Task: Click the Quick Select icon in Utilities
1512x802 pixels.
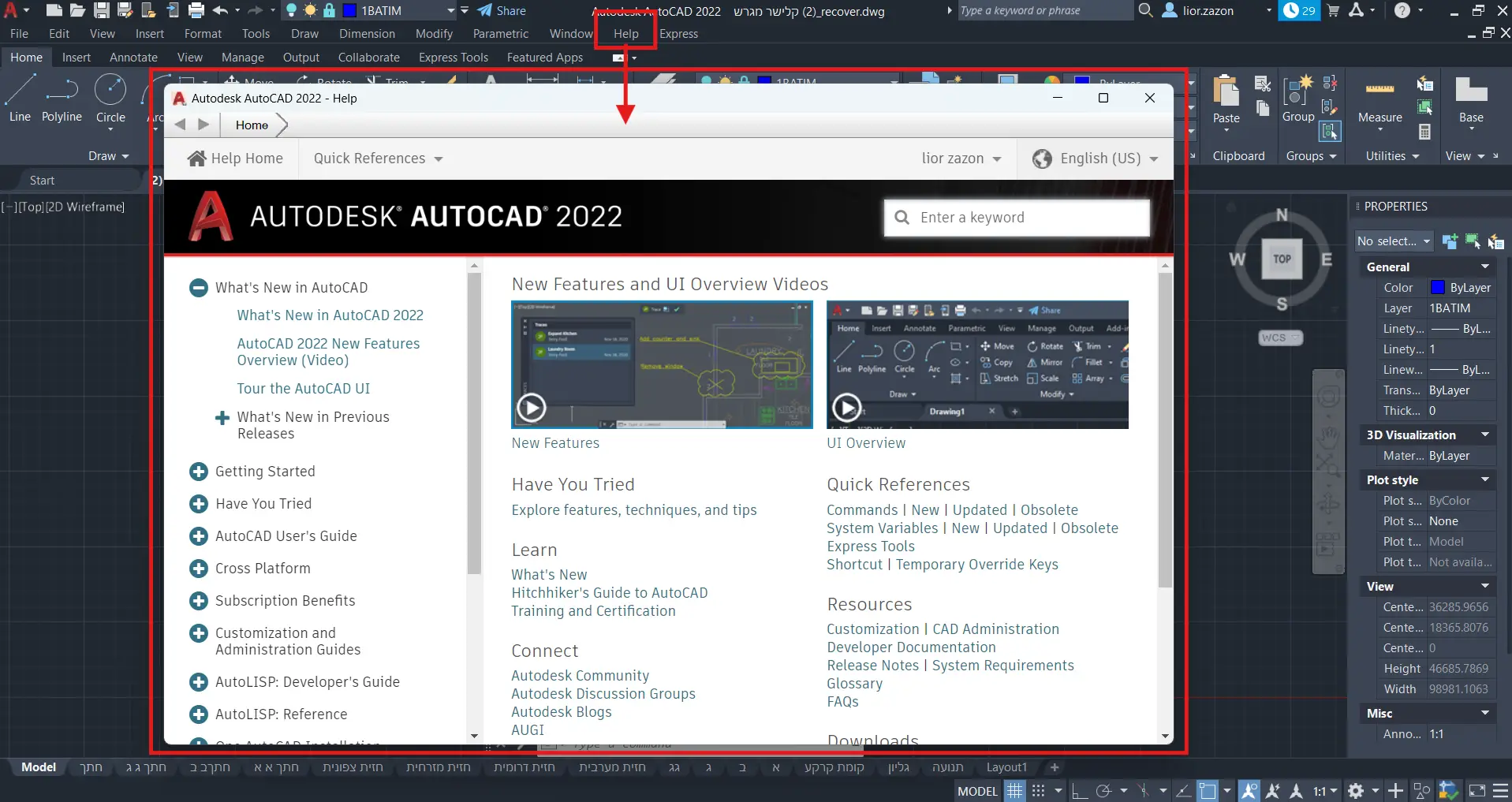Action: click(1425, 84)
